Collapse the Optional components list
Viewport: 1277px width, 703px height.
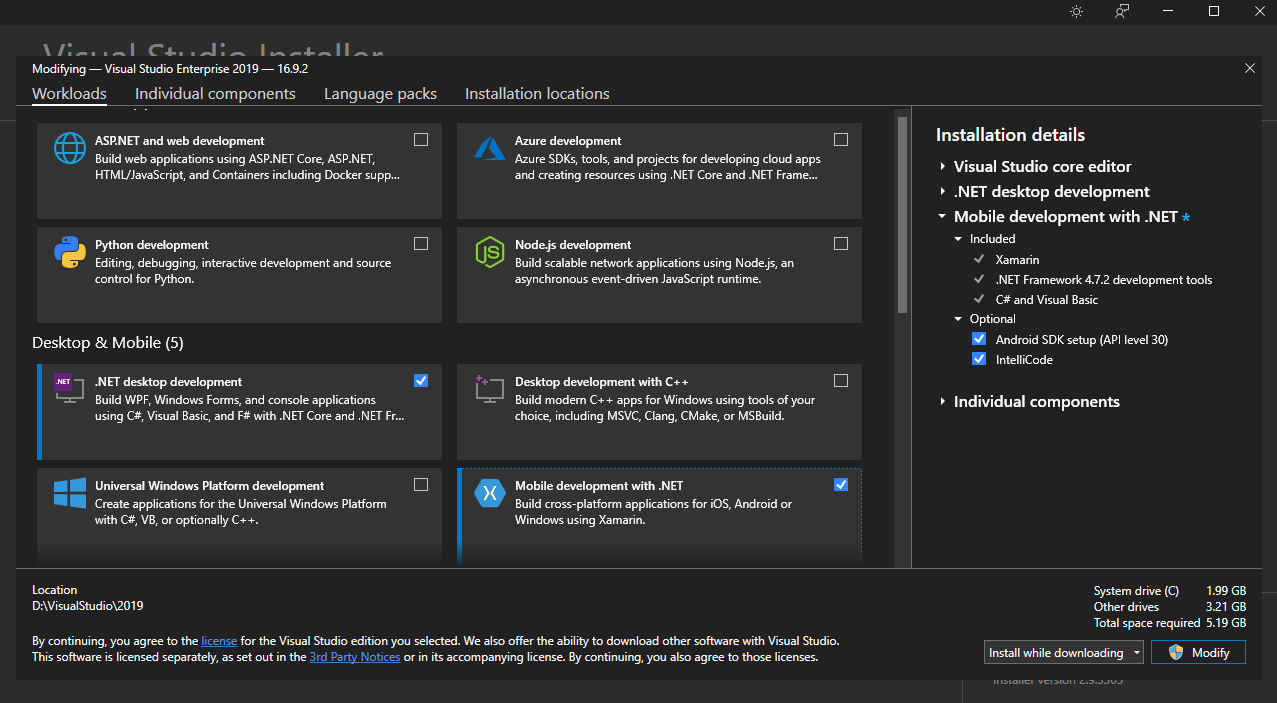pyautogui.click(x=958, y=319)
